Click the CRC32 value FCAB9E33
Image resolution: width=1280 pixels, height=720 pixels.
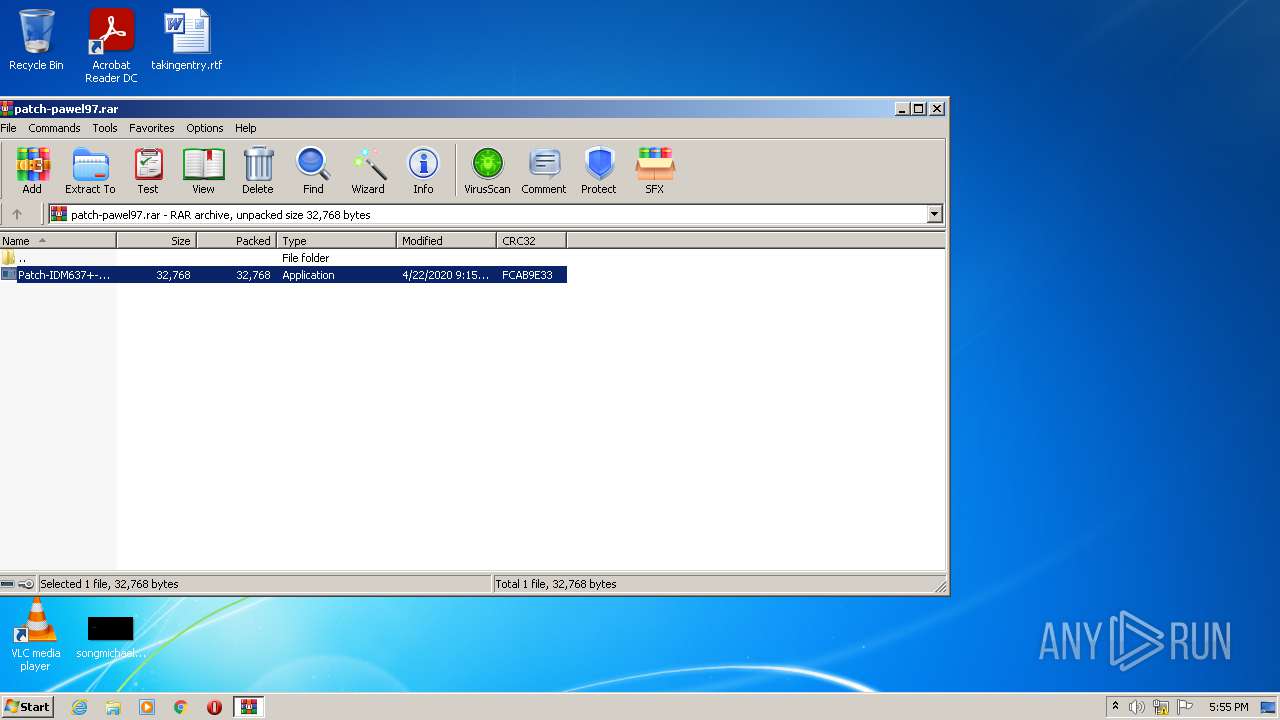527,275
